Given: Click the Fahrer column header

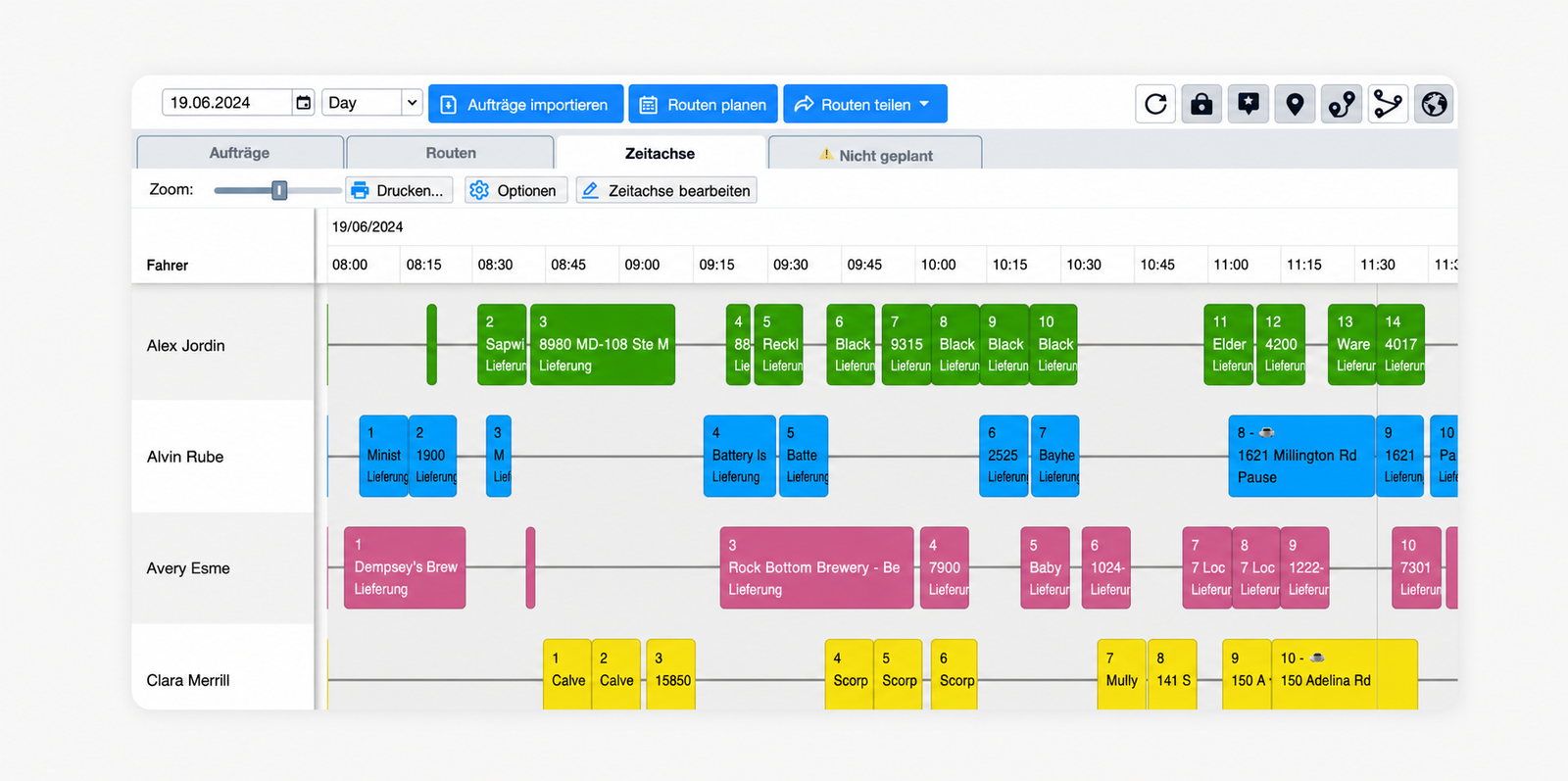Looking at the screenshot, I should click(168, 266).
